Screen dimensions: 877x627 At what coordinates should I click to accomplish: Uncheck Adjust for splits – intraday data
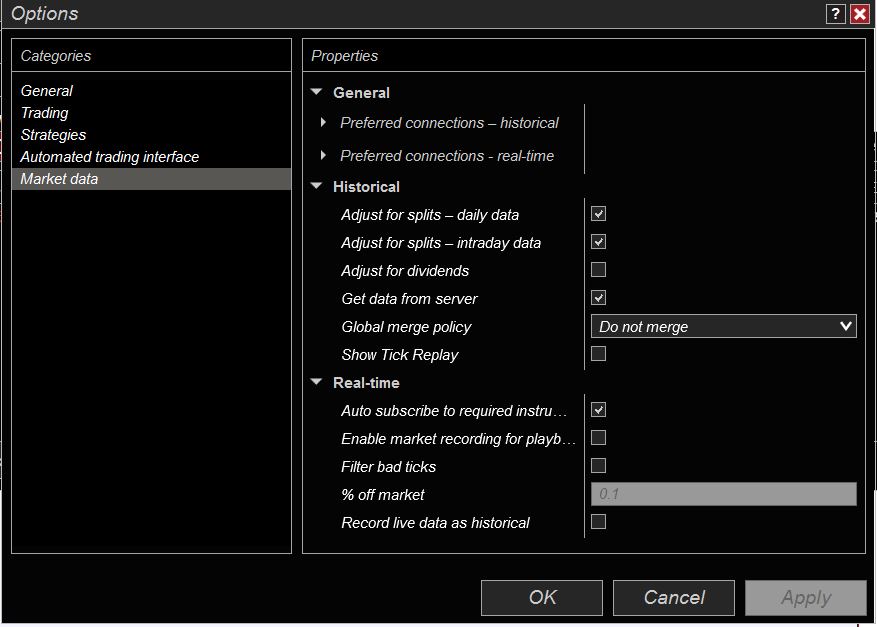(x=598, y=242)
